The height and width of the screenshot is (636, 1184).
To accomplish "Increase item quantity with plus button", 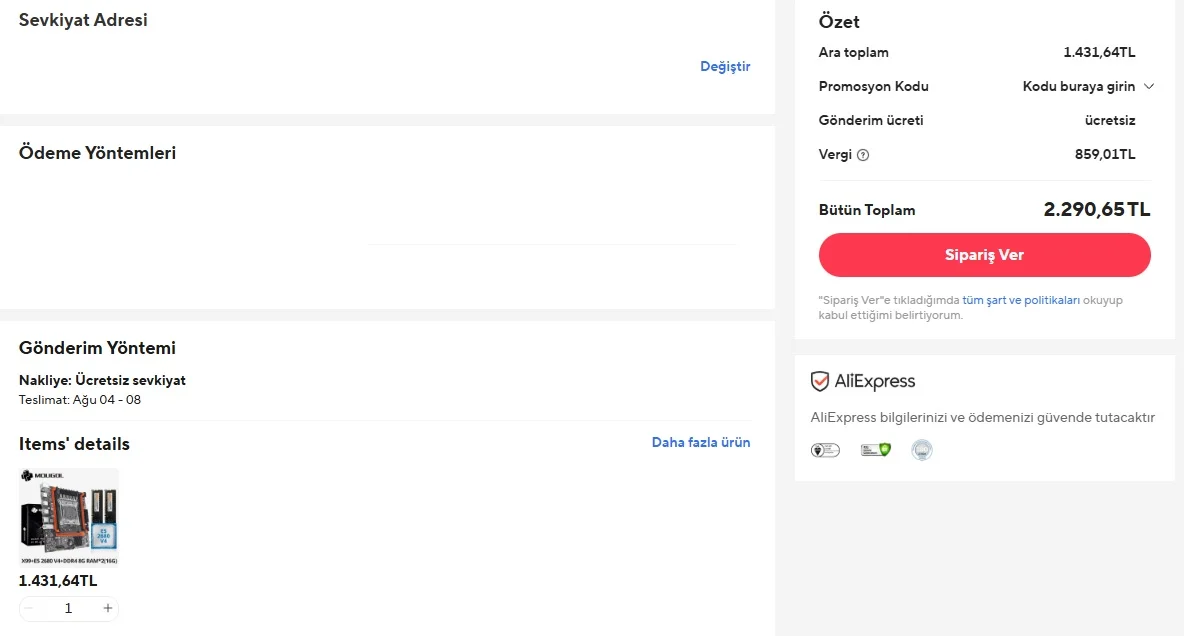I will pos(108,608).
